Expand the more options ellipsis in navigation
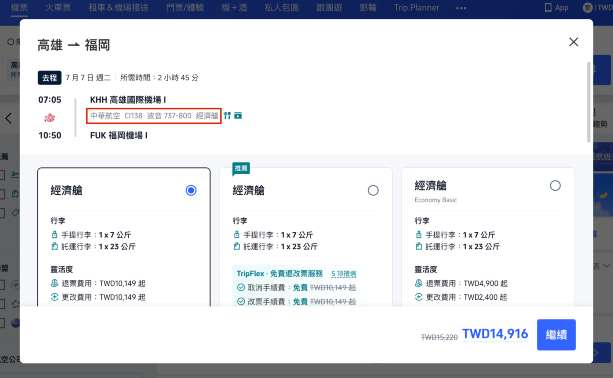Viewport: 613px width, 378px height. pos(461,8)
